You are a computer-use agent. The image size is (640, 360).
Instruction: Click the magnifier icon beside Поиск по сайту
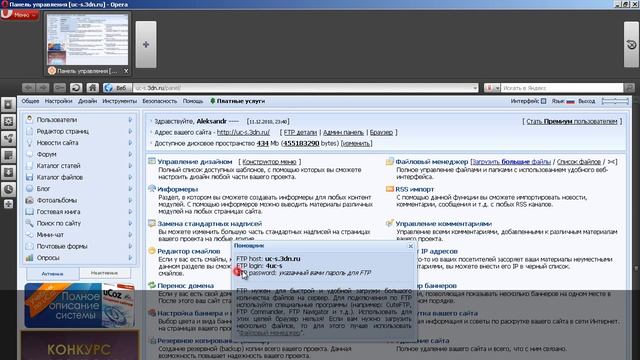[29, 223]
